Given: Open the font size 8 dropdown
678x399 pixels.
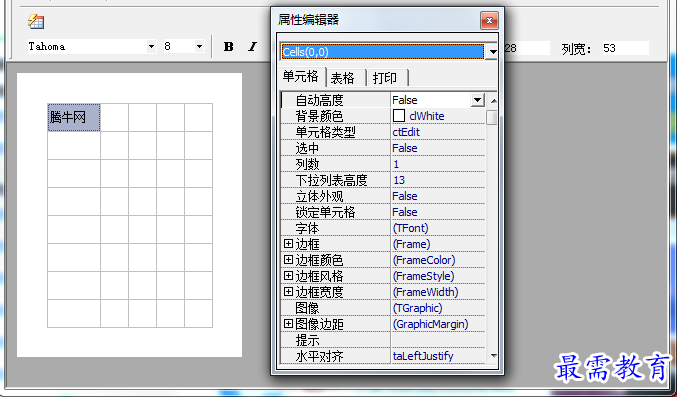Looking at the screenshot, I should tap(199, 47).
